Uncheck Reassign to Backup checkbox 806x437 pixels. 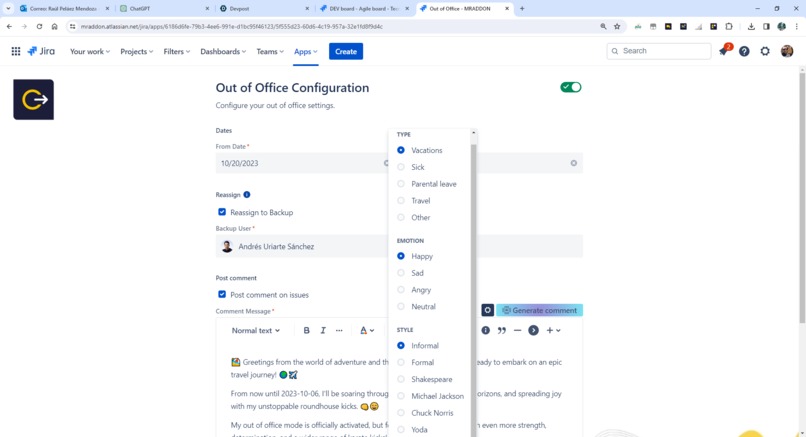click(x=222, y=212)
